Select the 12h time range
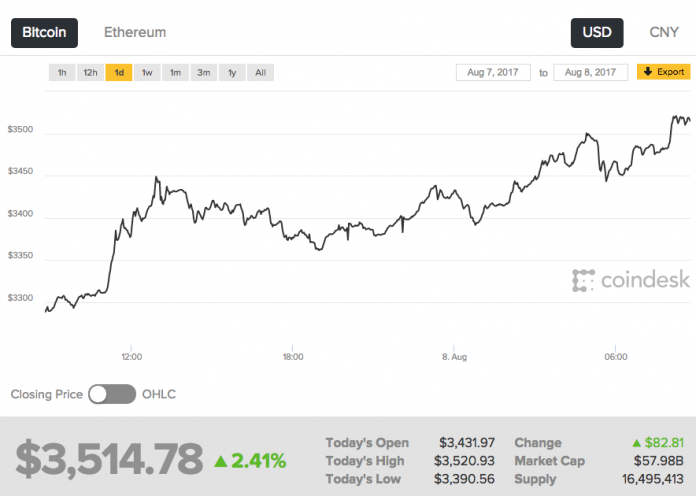The height and width of the screenshot is (496, 696). click(90, 72)
